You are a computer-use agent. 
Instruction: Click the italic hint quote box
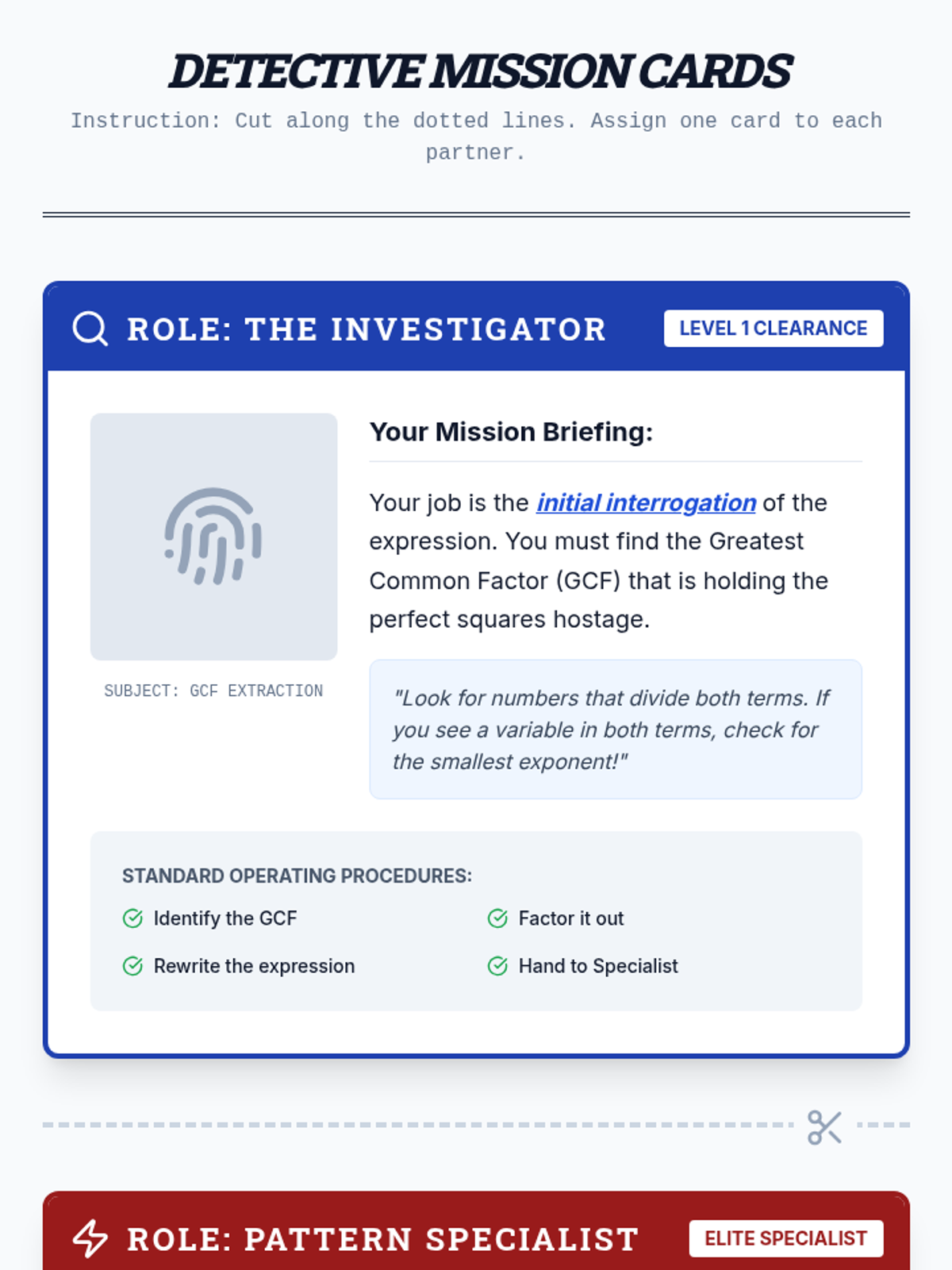[615, 729]
